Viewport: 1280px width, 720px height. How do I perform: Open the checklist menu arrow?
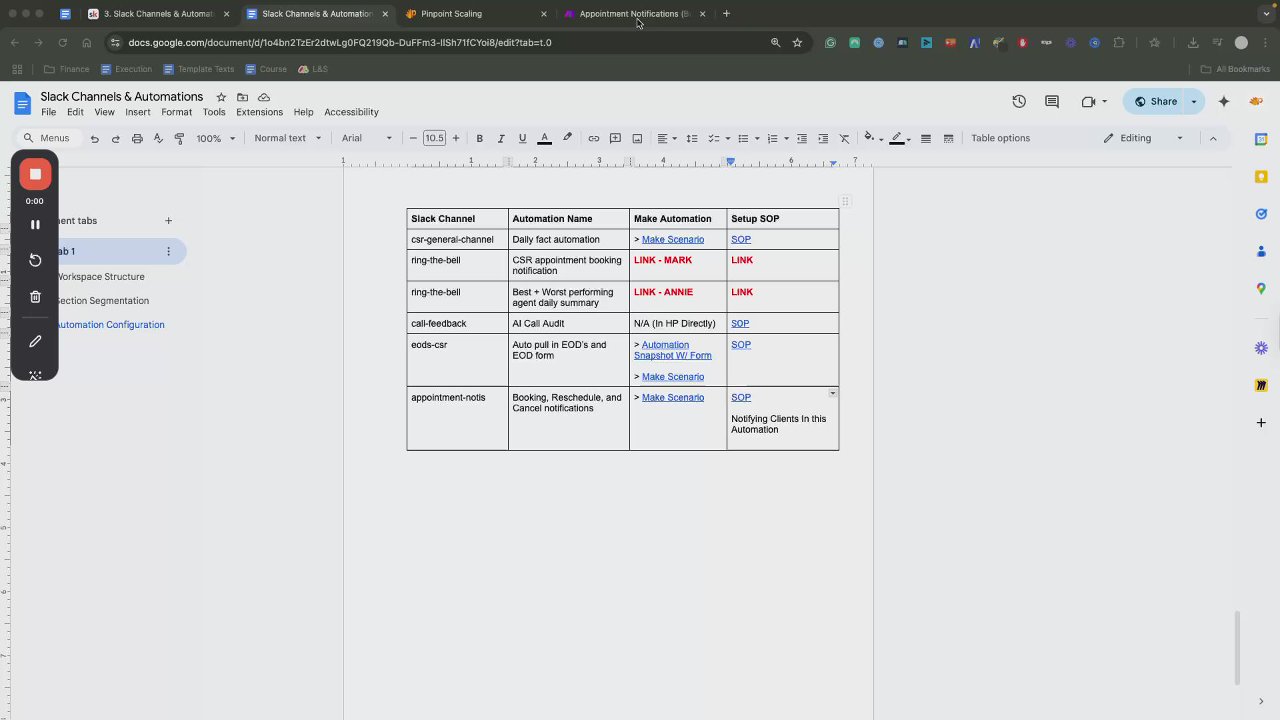(x=728, y=138)
